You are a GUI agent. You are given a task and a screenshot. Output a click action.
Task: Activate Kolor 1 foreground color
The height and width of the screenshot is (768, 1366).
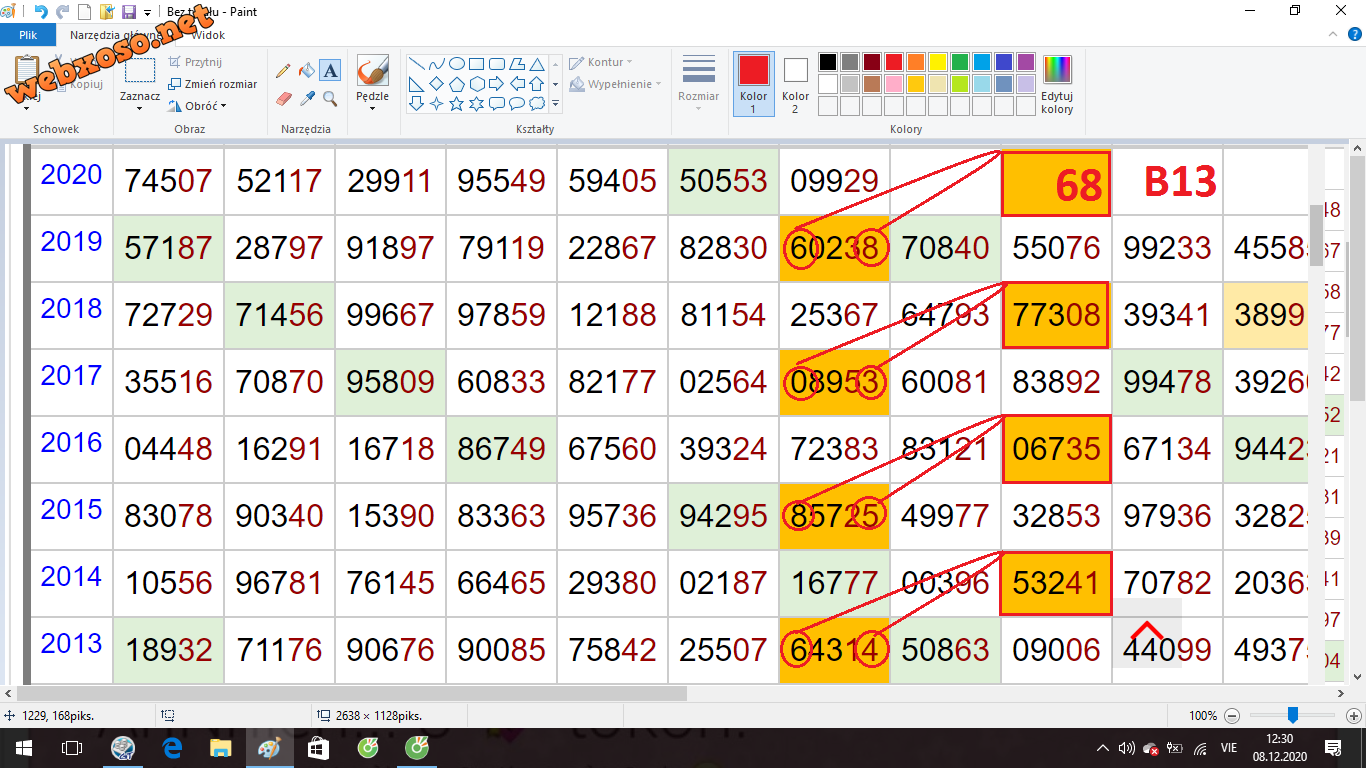pyautogui.click(x=753, y=83)
